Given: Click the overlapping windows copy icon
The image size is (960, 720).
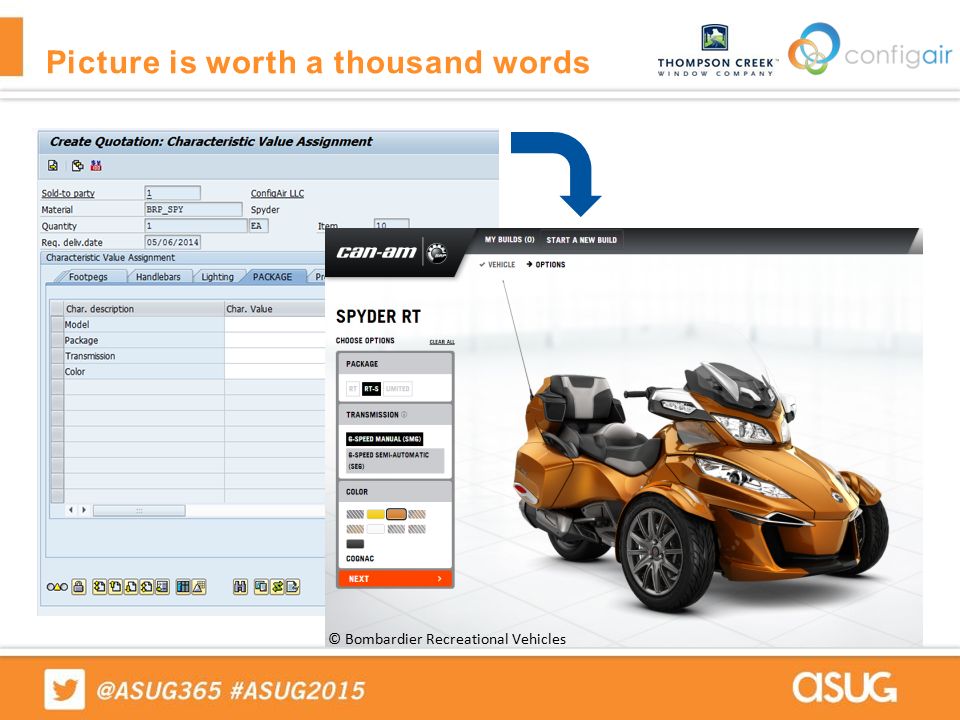Looking at the screenshot, I should 261,587.
